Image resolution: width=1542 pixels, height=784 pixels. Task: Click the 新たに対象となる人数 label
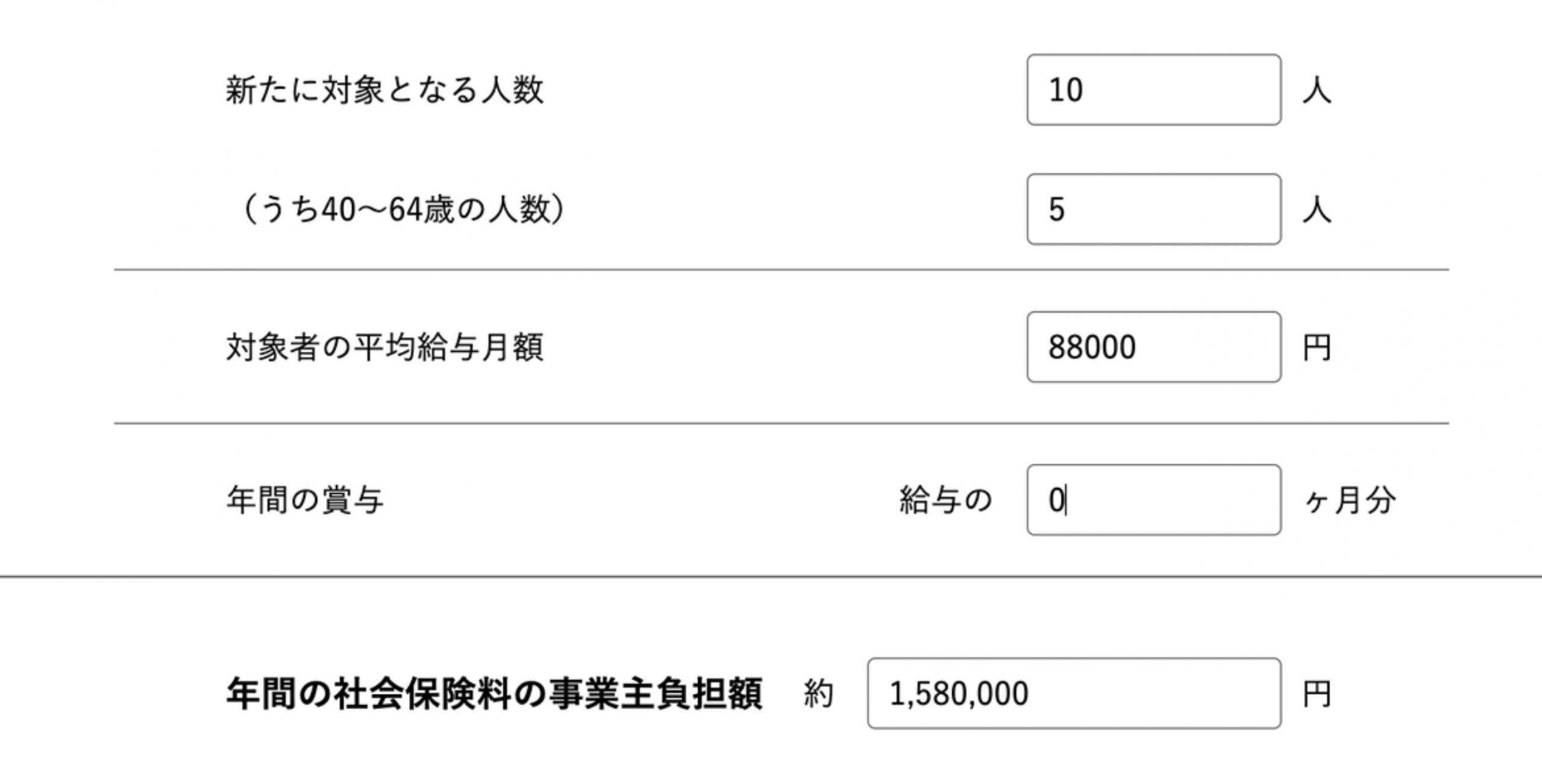coord(384,91)
